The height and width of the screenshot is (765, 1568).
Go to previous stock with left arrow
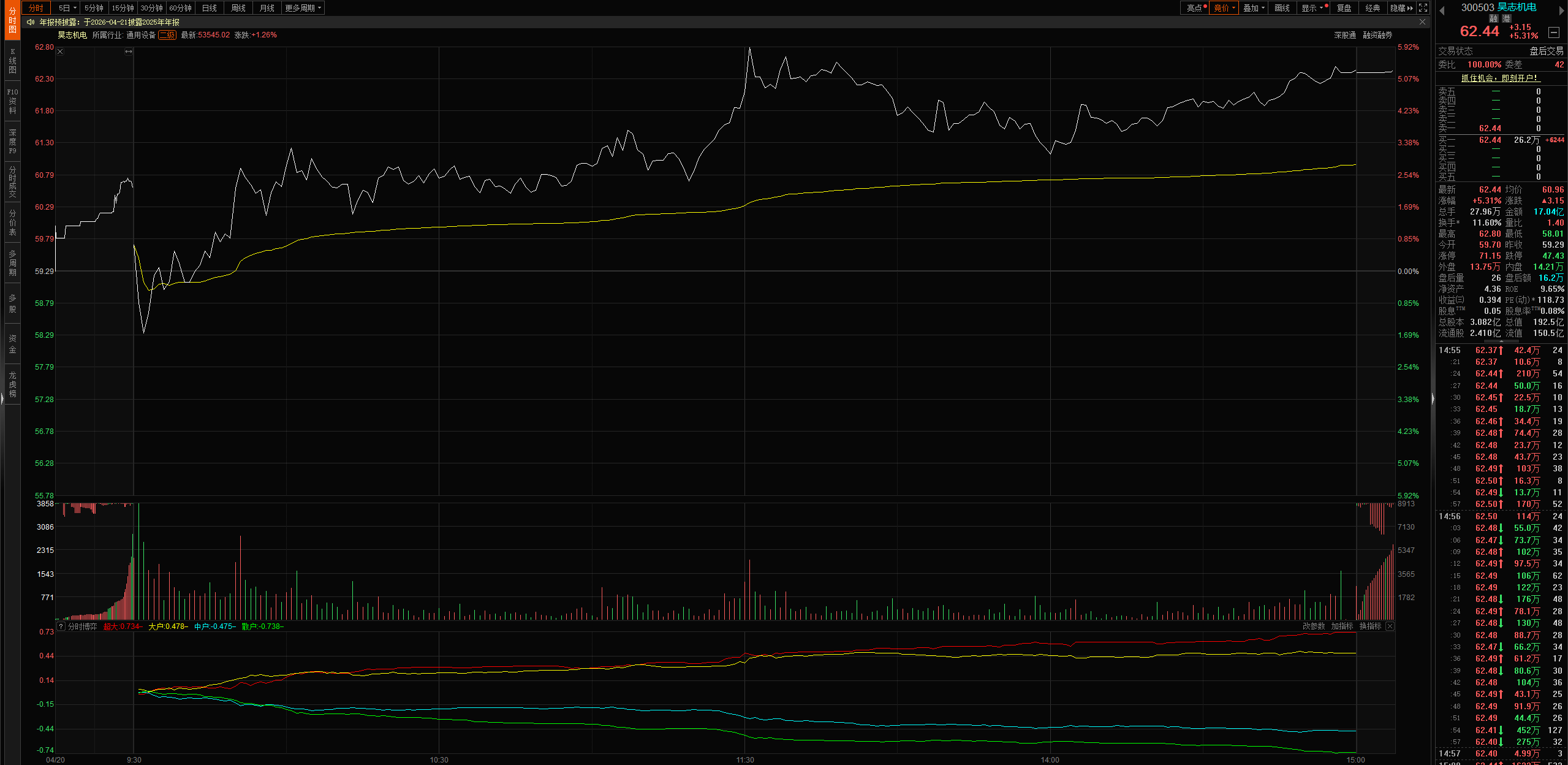coord(1442,10)
